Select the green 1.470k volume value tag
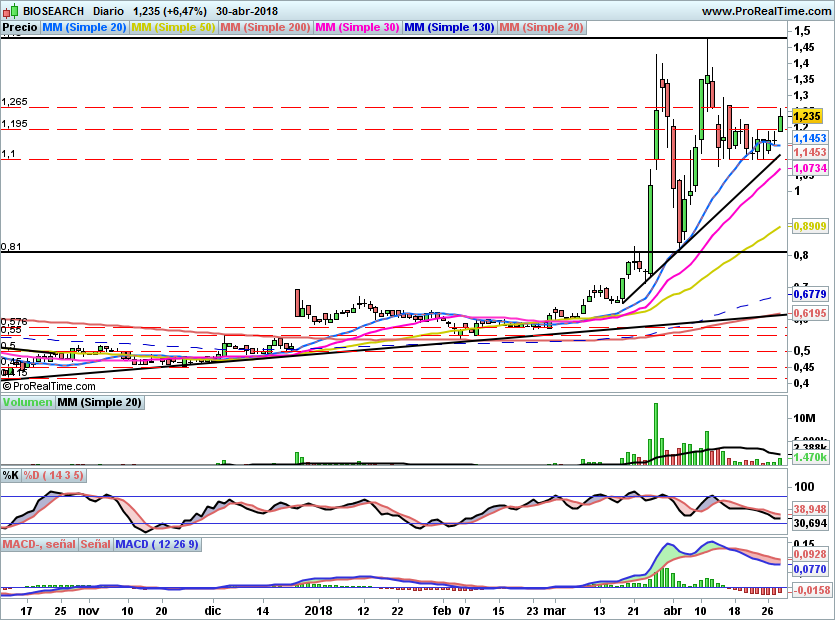The image size is (835, 620). (808, 456)
